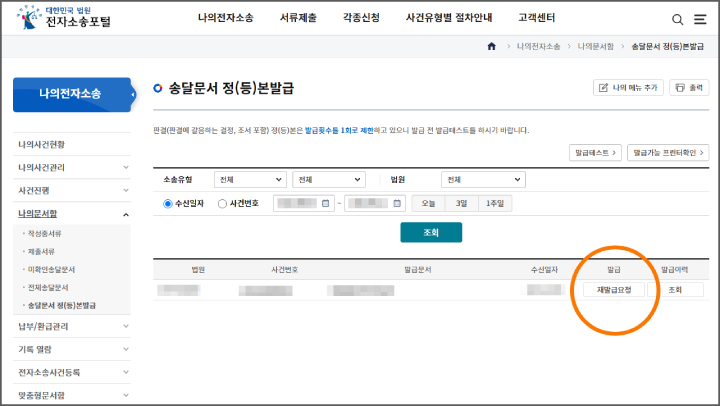Screen dimensions: 720x406
Task: Expand 맞춤형문서함 sidebar section
Action: 72,395
